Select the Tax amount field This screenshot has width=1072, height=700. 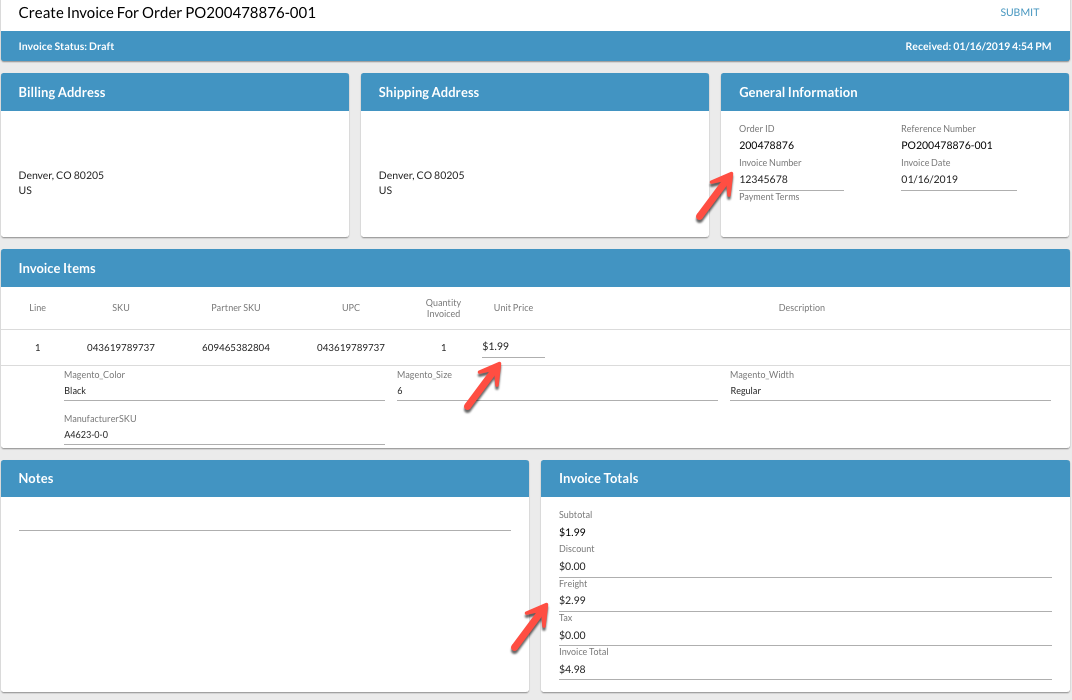coord(804,636)
